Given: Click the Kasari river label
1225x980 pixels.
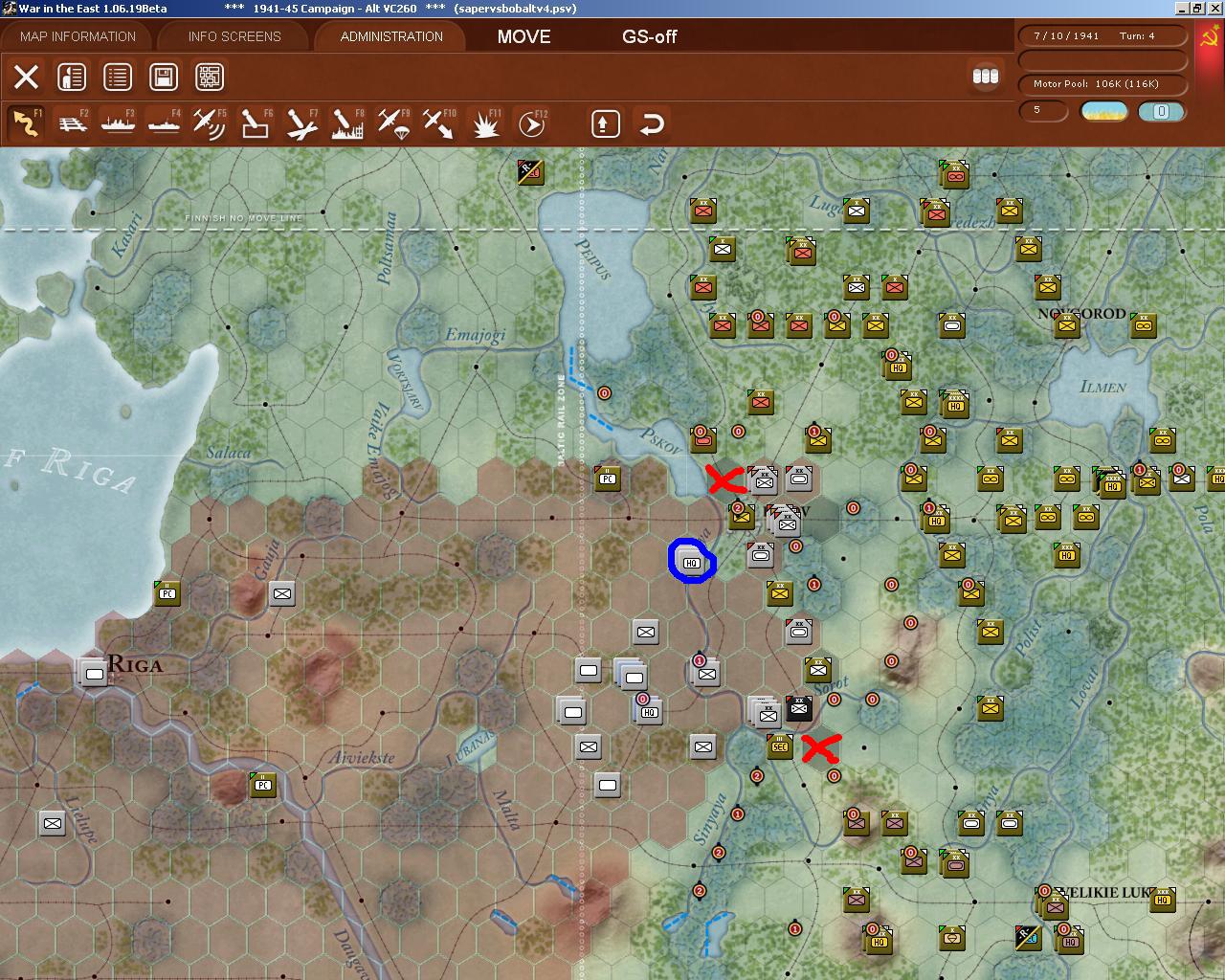Looking at the screenshot, I should [127, 234].
